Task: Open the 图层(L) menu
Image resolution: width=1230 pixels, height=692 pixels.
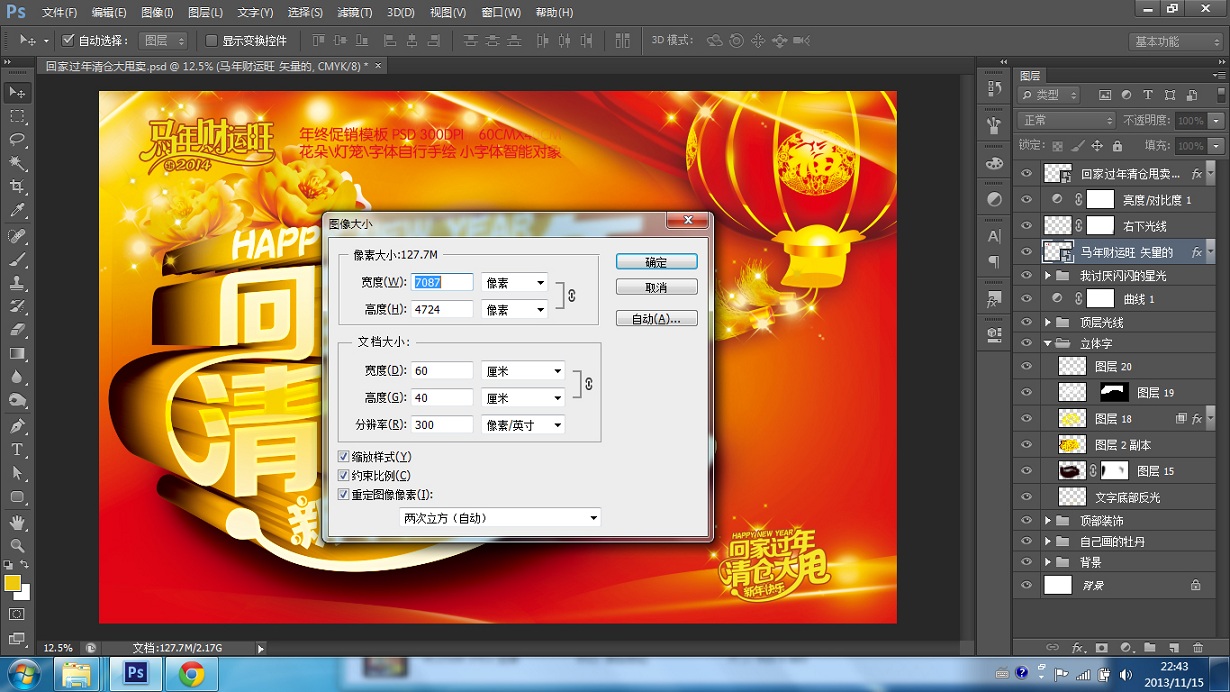Action: coord(205,13)
